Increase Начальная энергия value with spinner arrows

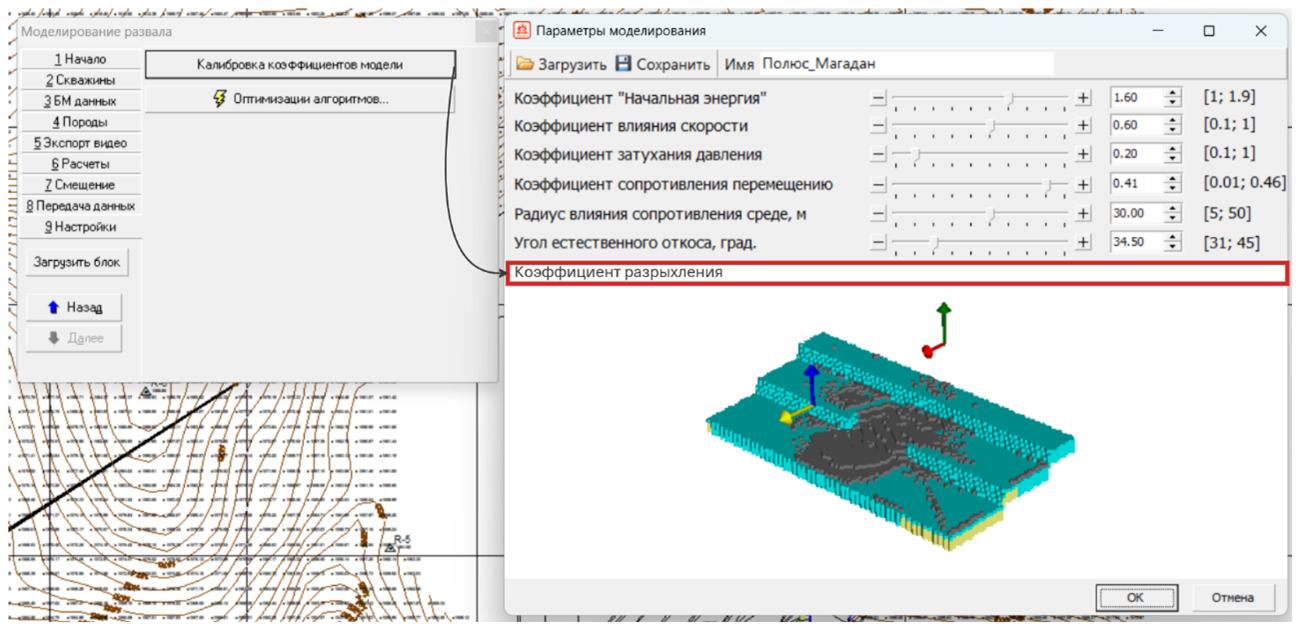click(1173, 94)
